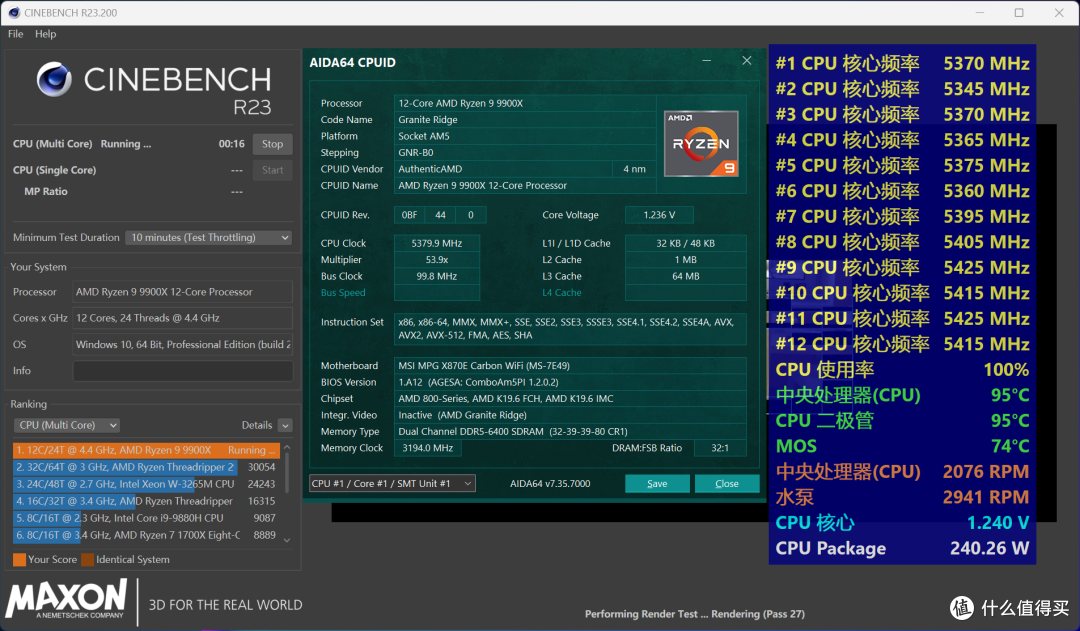Click the orange Your Score legend swatch

click(x=19, y=559)
